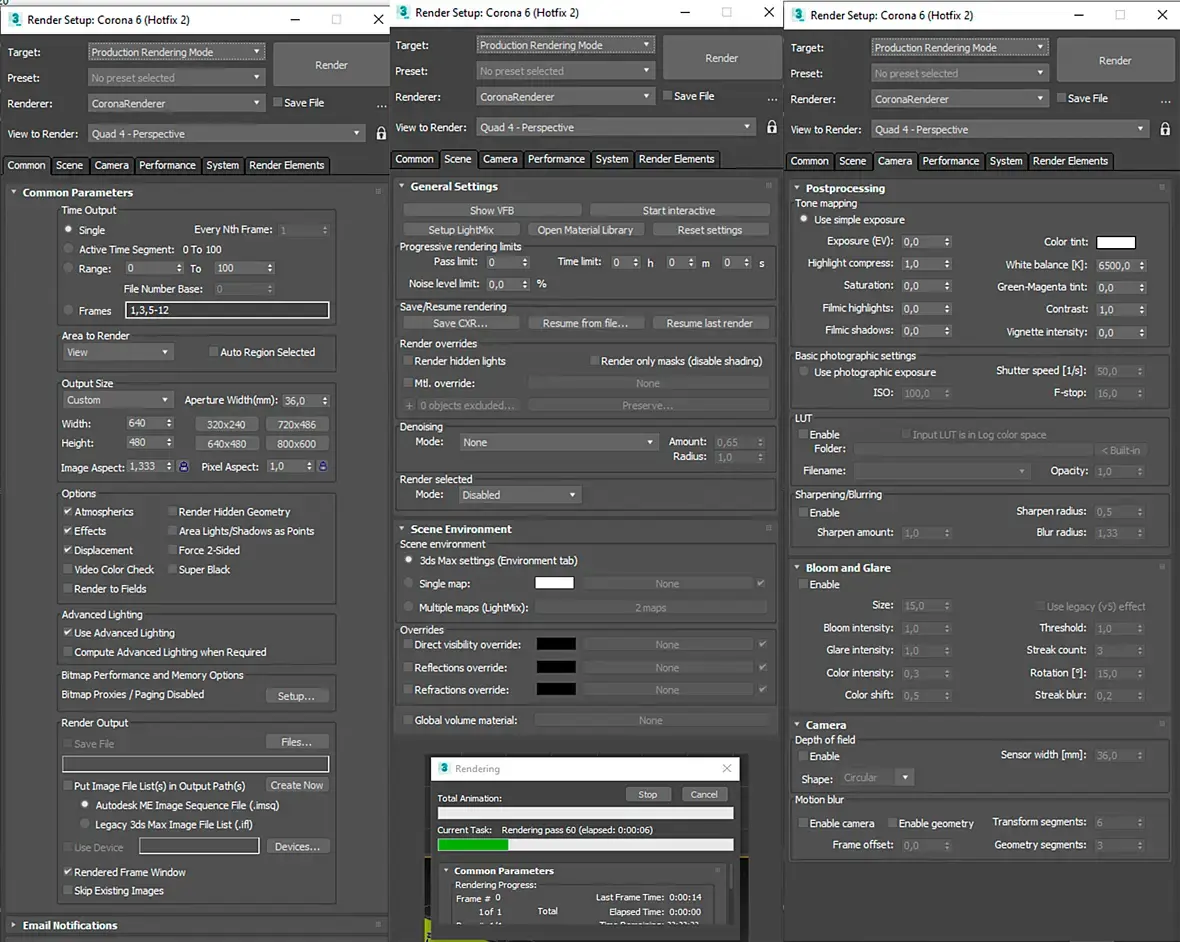
Task: Click Render button in left window
Action: tap(331, 65)
